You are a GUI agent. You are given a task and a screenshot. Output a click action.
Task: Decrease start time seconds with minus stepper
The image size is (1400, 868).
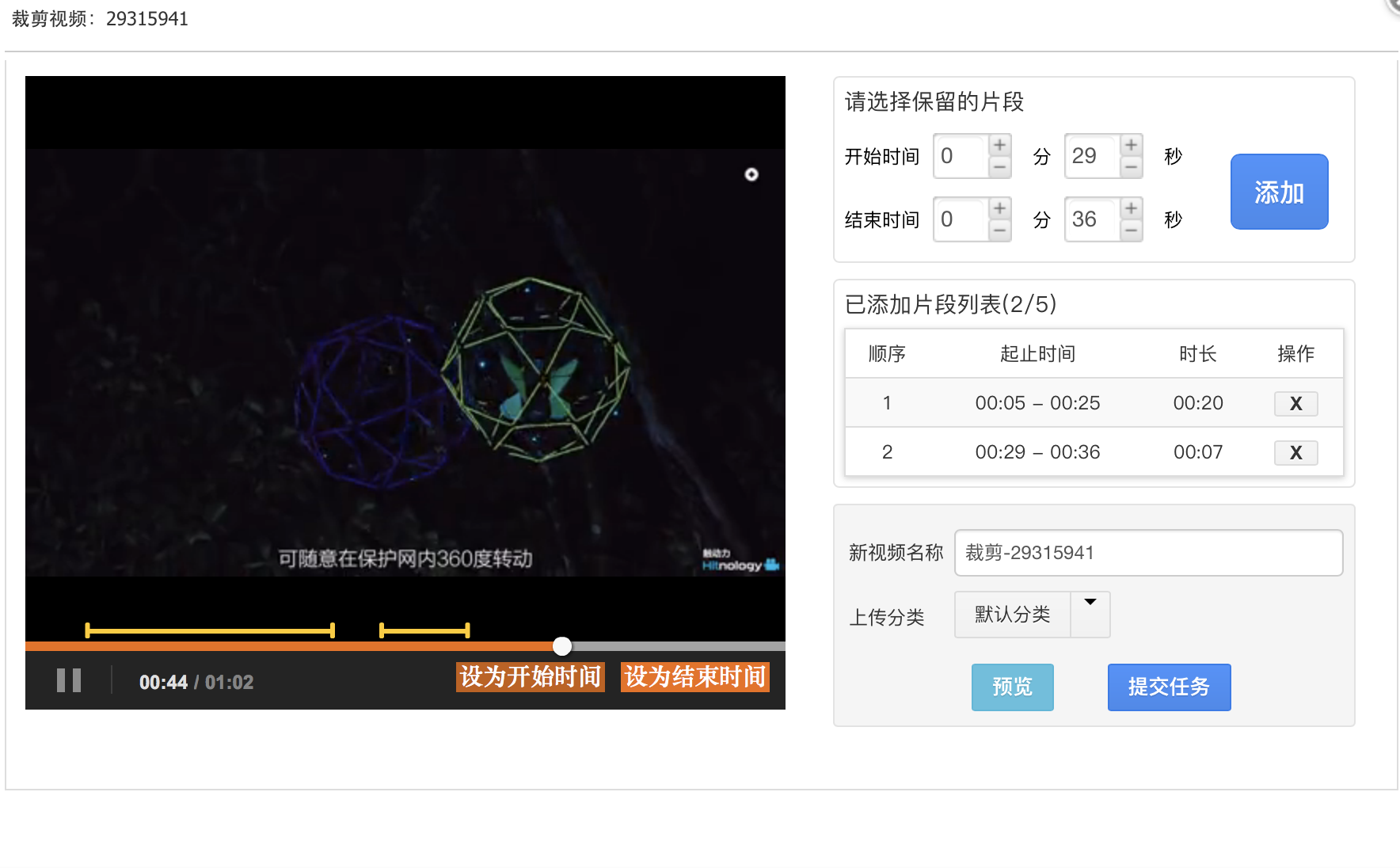pos(1132,167)
